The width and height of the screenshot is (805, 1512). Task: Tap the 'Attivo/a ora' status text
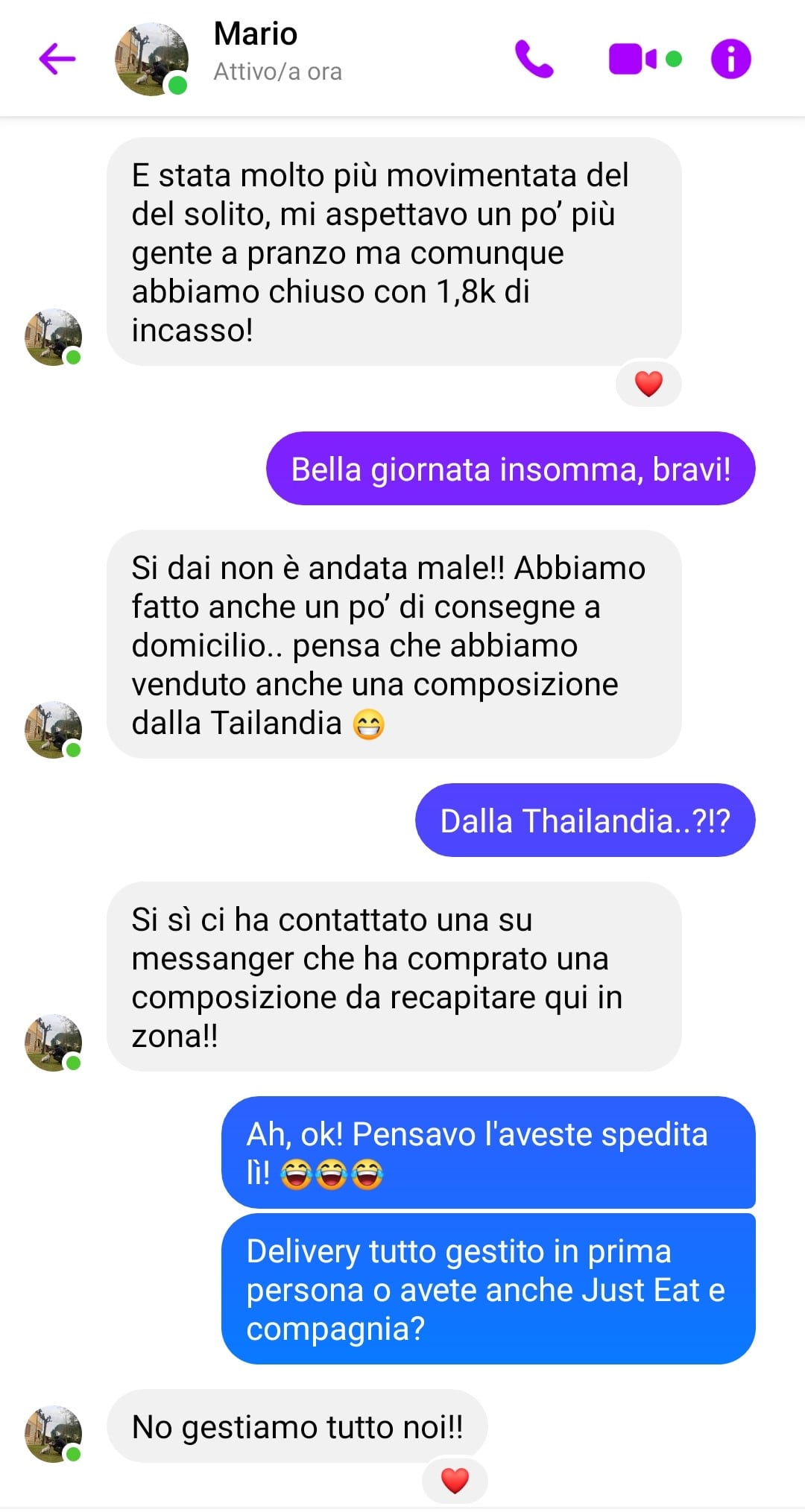coord(278,72)
